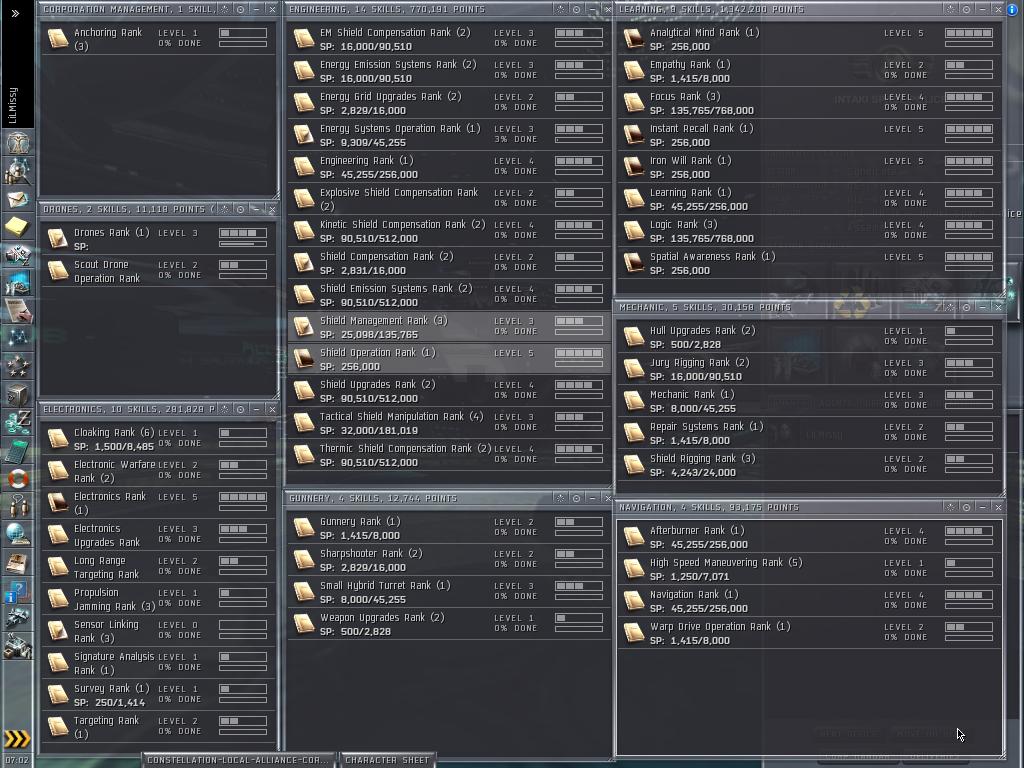
Task: Select the Cloaking Rank (6) skill
Action: 158,440
